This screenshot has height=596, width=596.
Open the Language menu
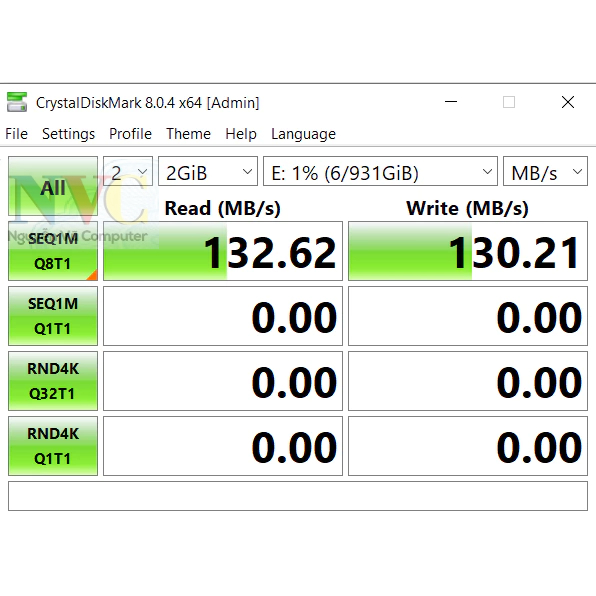coord(303,134)
